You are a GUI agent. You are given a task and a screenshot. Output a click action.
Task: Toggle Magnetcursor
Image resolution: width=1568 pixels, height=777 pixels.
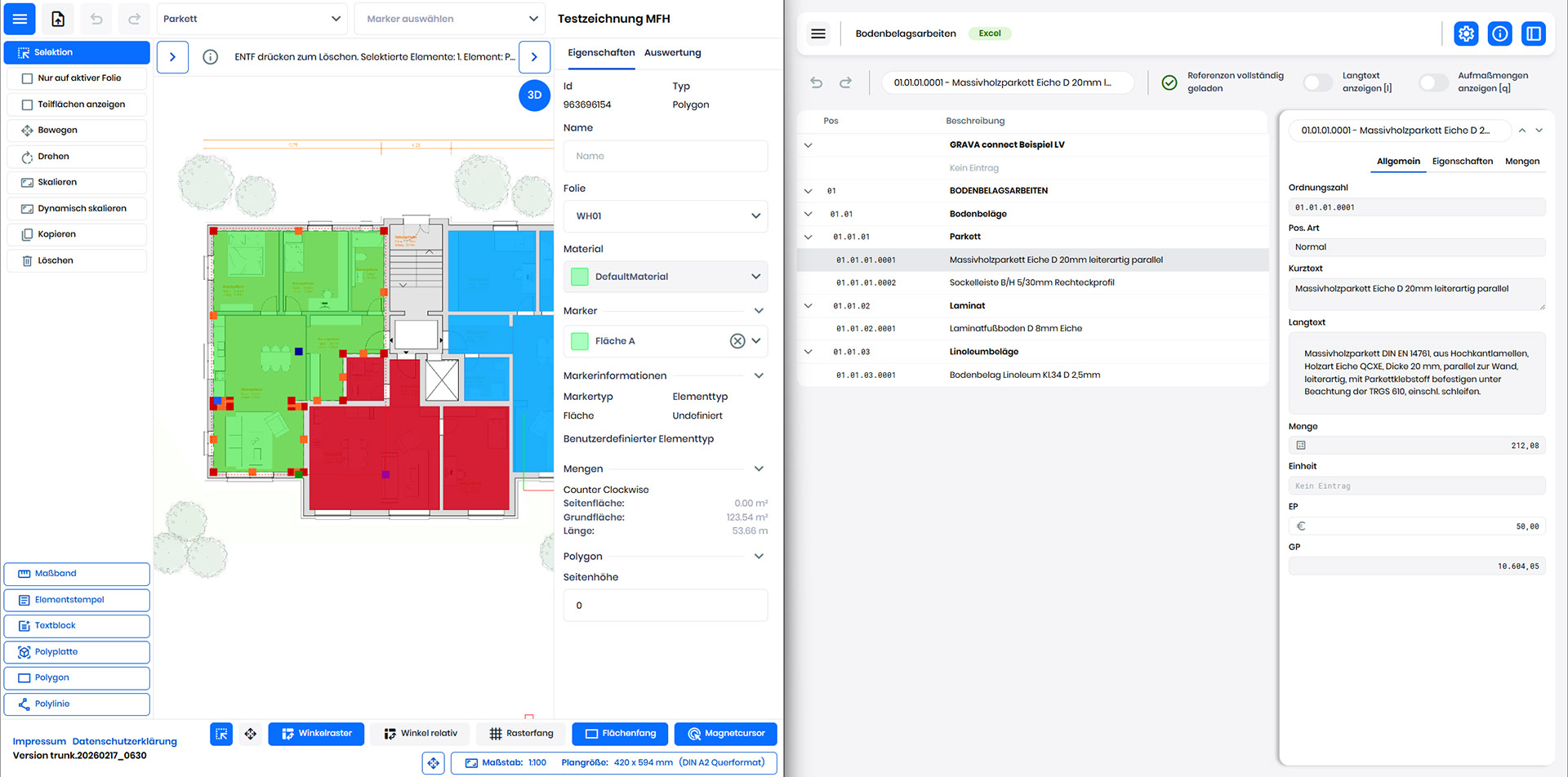pos(726,734)
